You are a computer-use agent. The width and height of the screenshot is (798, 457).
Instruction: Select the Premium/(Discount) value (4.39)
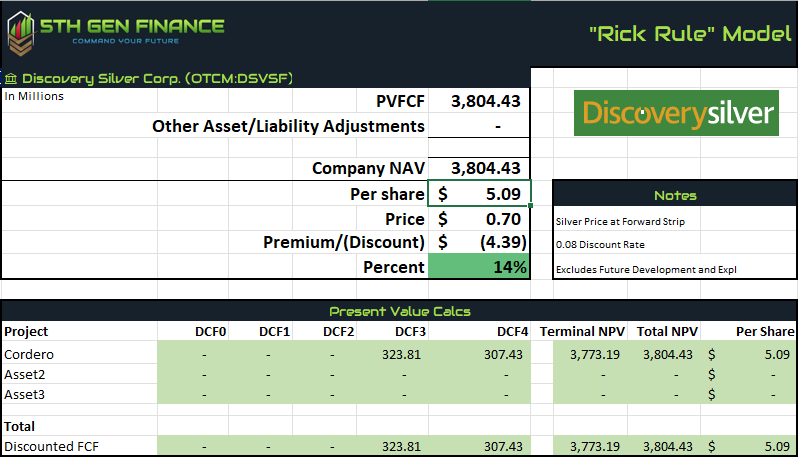click(x=479, y=242)
